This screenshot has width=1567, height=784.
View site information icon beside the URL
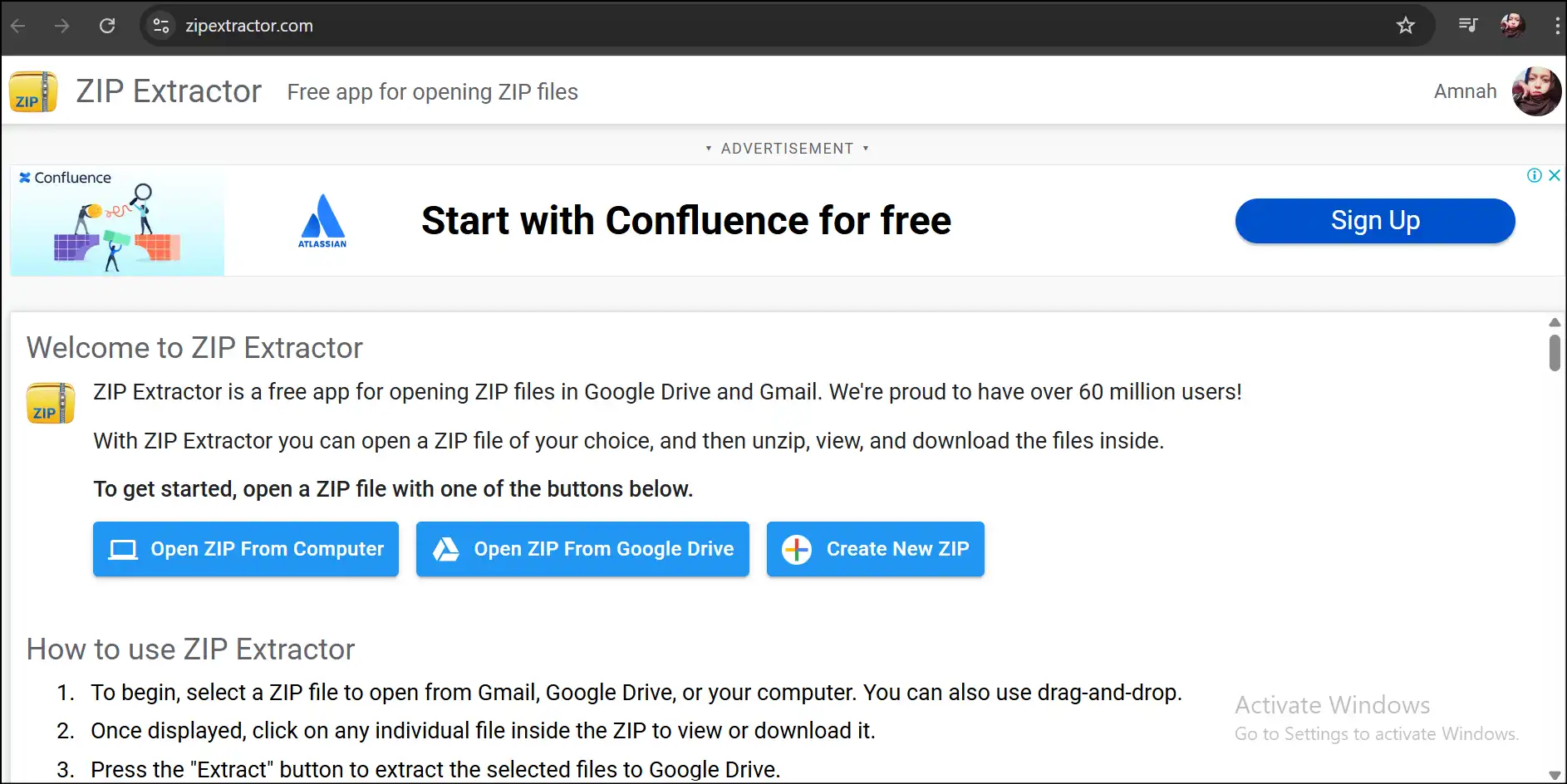(161, 26)
